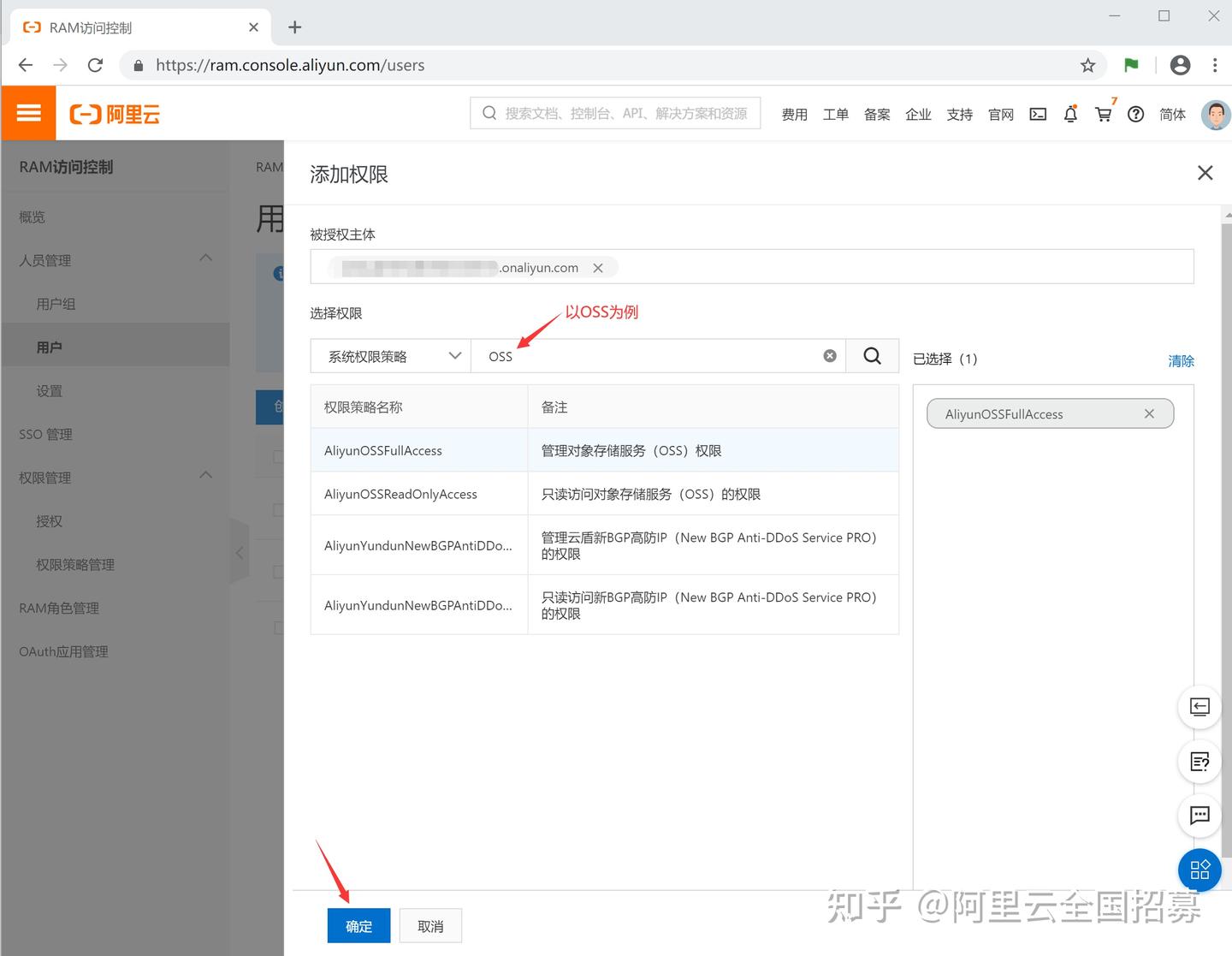The image size is (1232, 956).
Task: Click the 清除 clear link
Action: point(1182,360)
